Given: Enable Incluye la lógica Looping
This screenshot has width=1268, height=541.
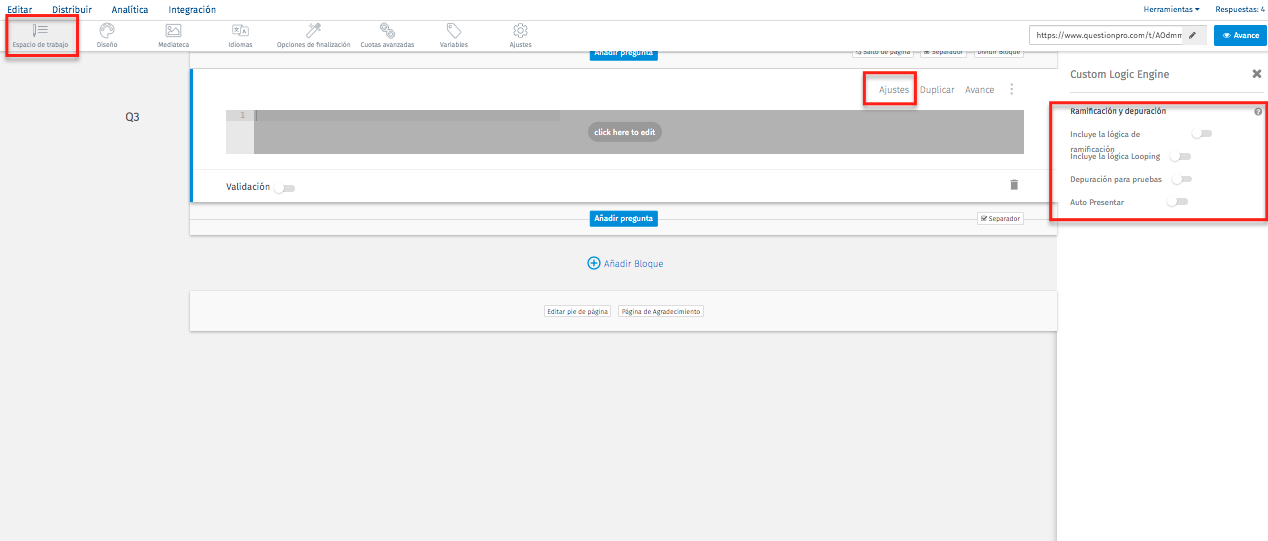Looking at the screenshot, I should [x=1180, y=156].
